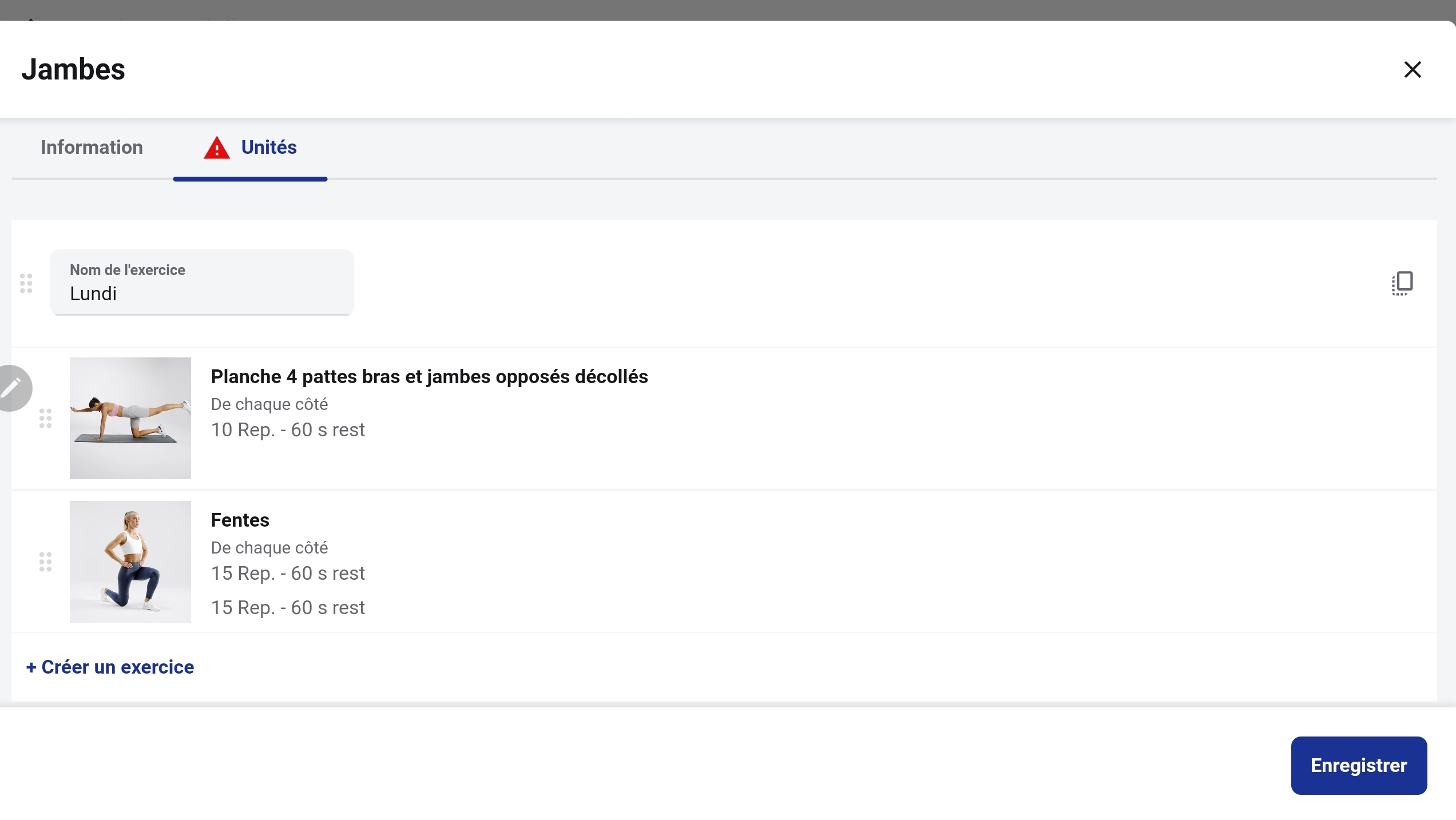Click the drag handle of the Planche exercise row

coord(46,418)
